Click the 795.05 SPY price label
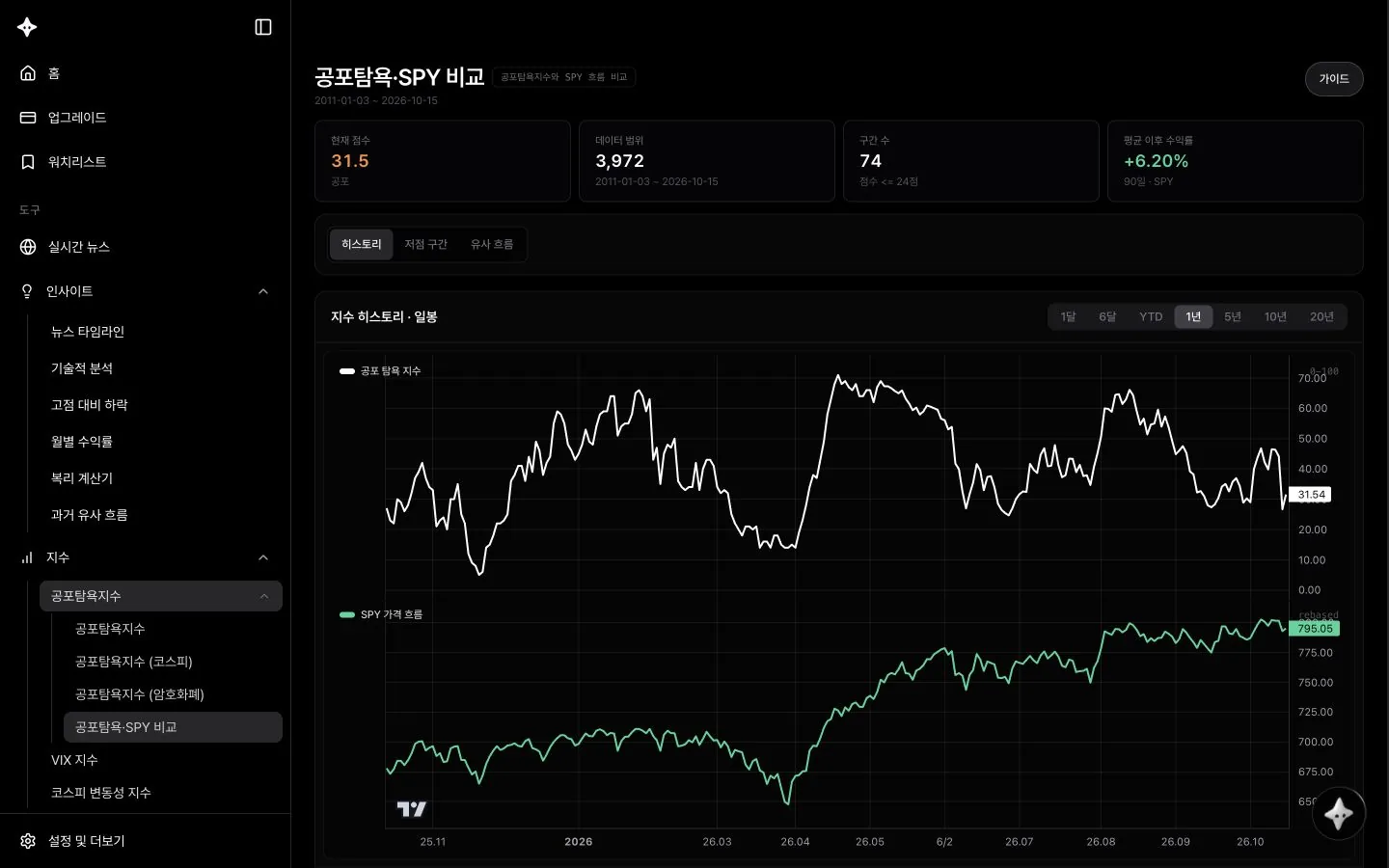1389x868 pixels. 1315,629
